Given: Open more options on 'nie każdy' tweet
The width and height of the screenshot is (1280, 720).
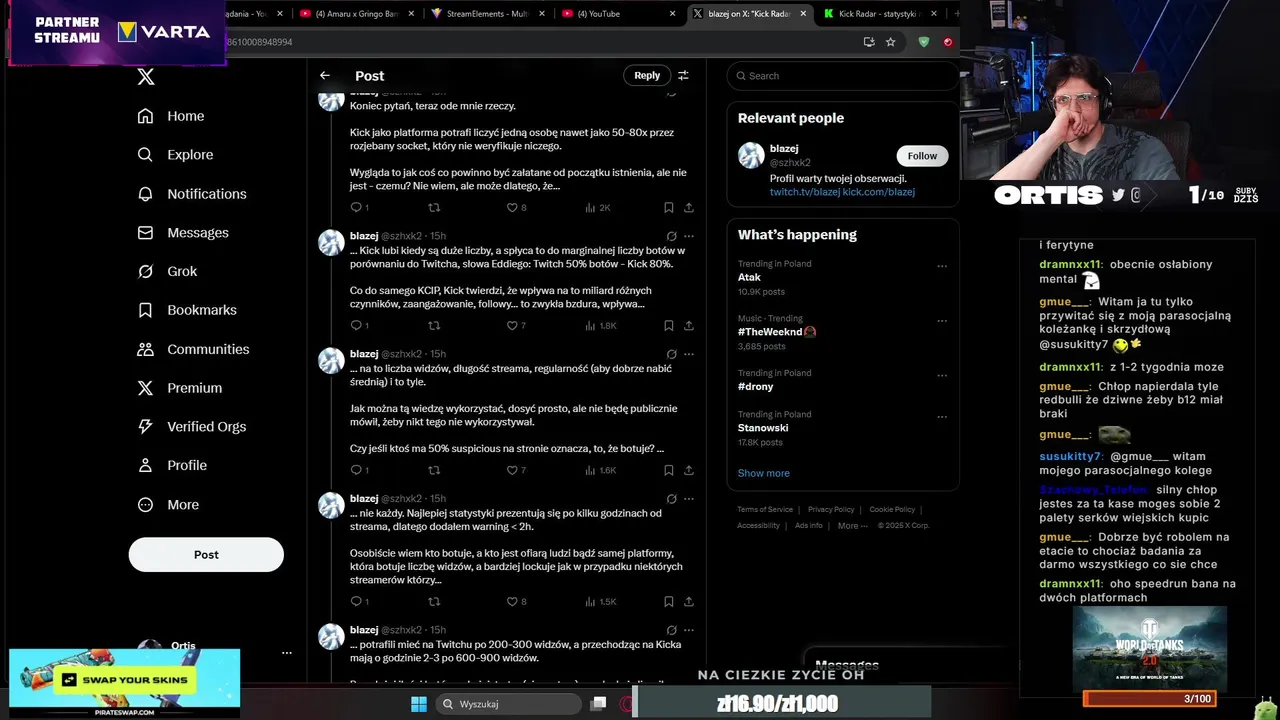Looking at the screenshot, I should (689, 499).
